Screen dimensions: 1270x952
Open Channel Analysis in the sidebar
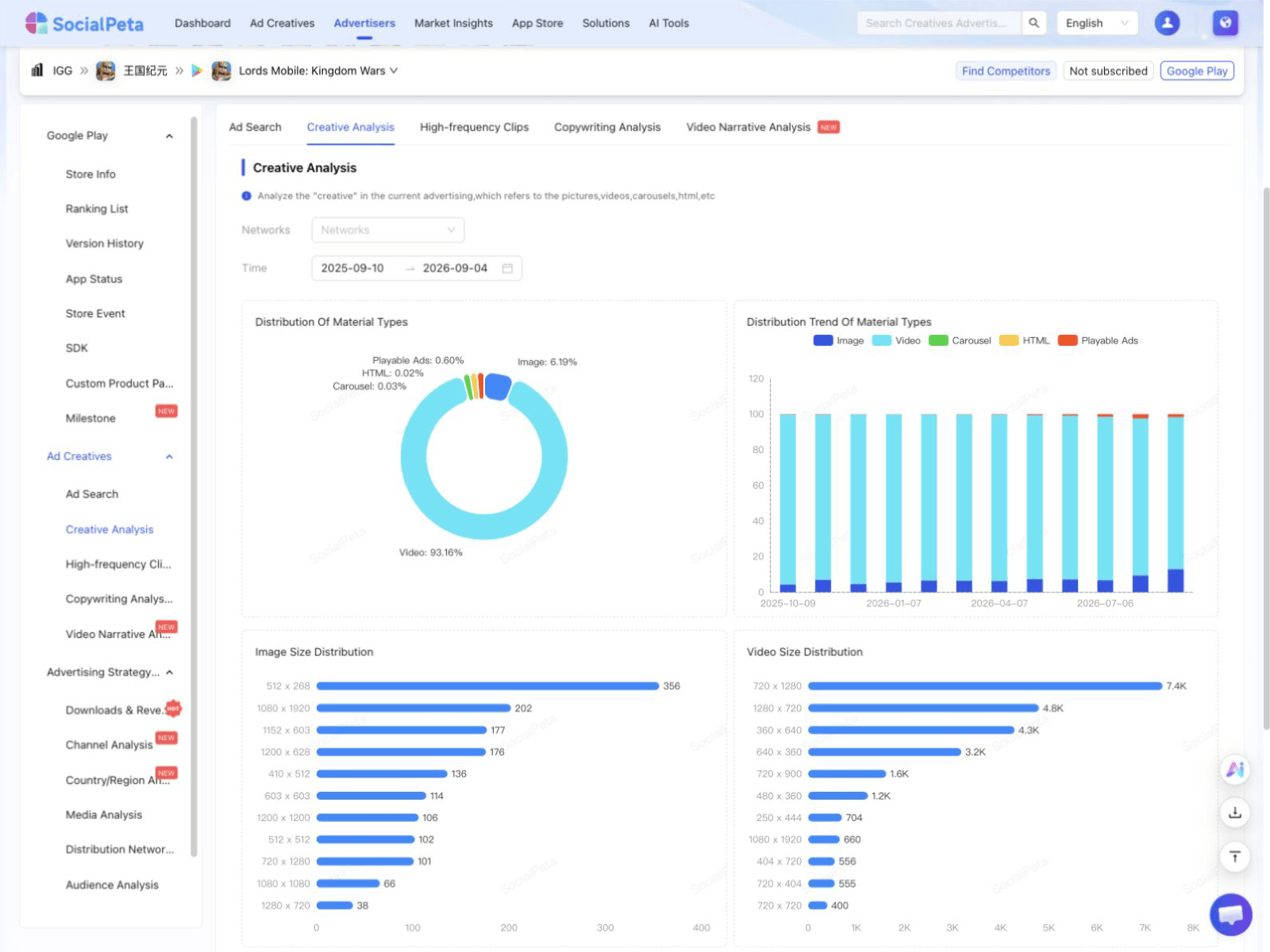109,745
